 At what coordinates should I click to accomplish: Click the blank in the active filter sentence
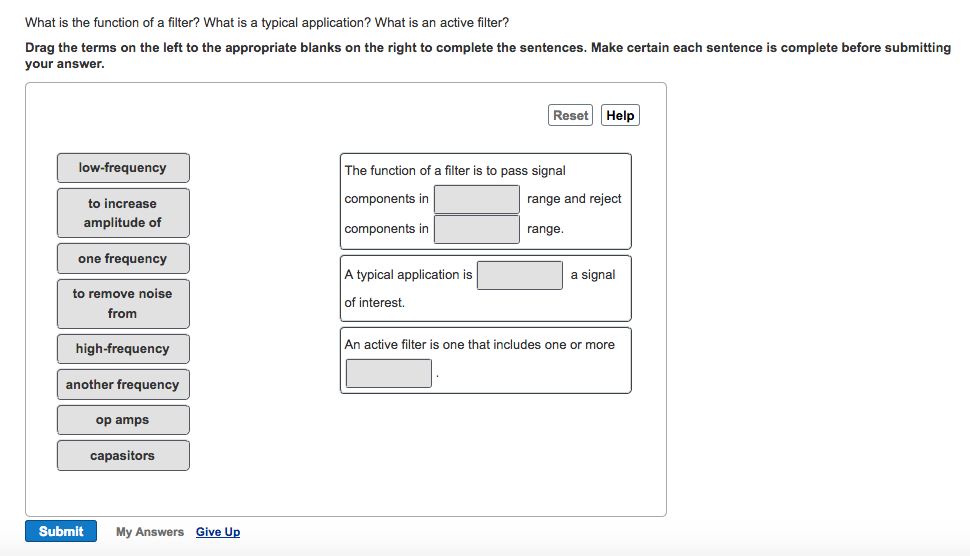[388, 374]
